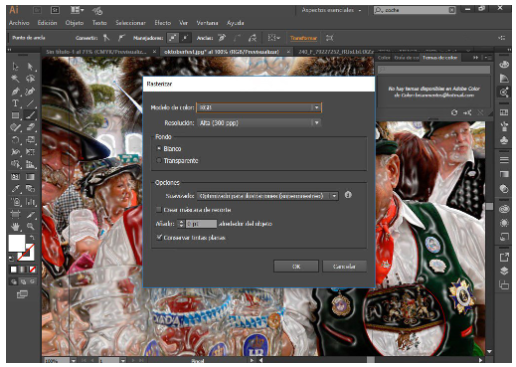Toggle Conservar tintas planas checkbox

coord(159,237)
